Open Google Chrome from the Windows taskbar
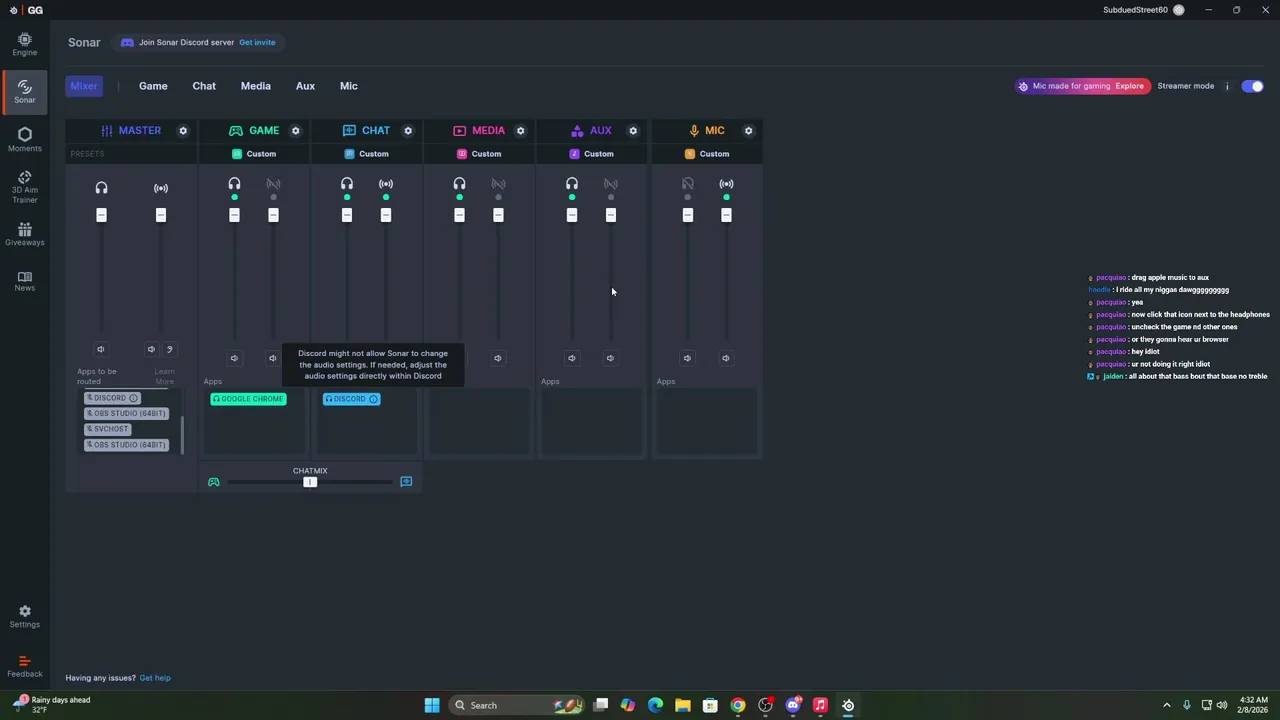This screenshot has width=1280, height=720. tap(737, 705)
